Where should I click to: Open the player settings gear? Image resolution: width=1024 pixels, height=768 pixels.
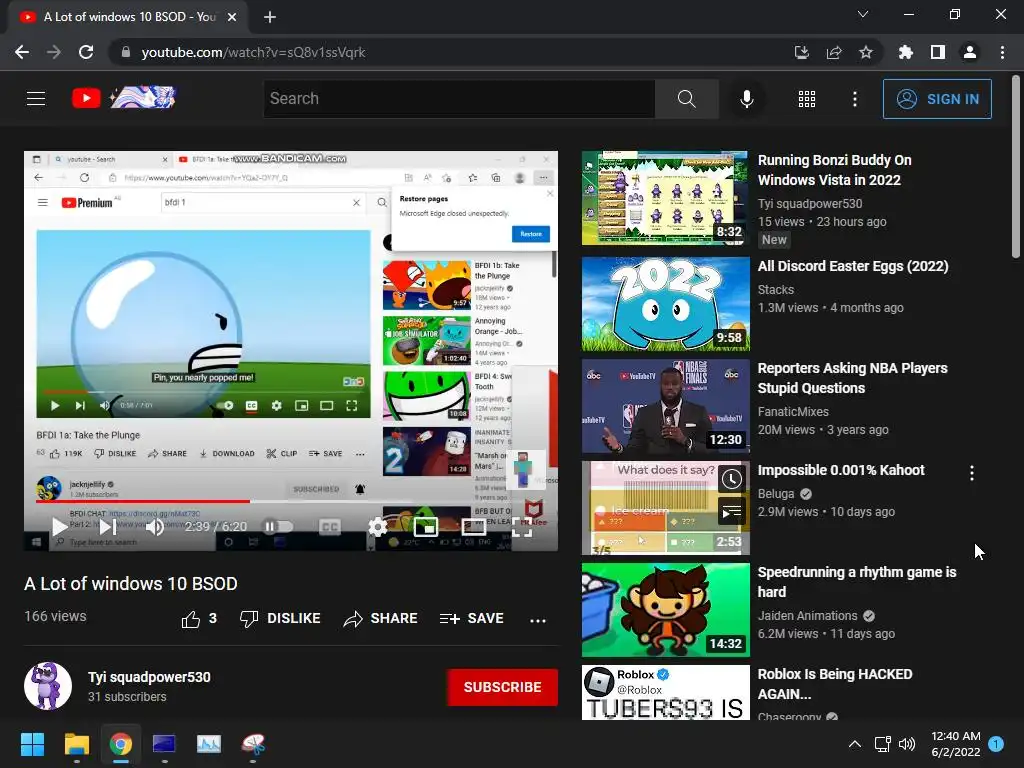coord(377,526)
